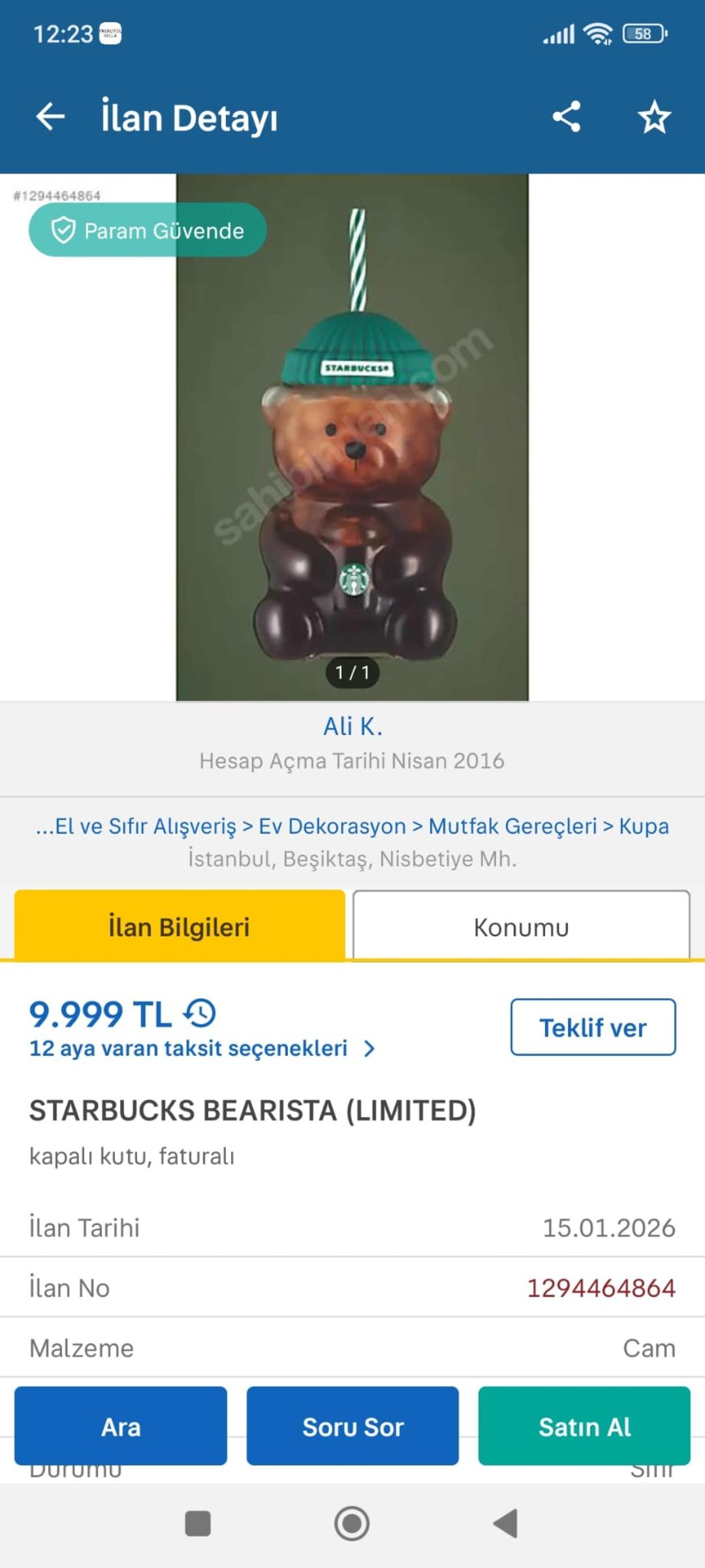Open the Bearista cup listing photo
The width and height of the screenshot is (705, 1568).
click(352, 437)
